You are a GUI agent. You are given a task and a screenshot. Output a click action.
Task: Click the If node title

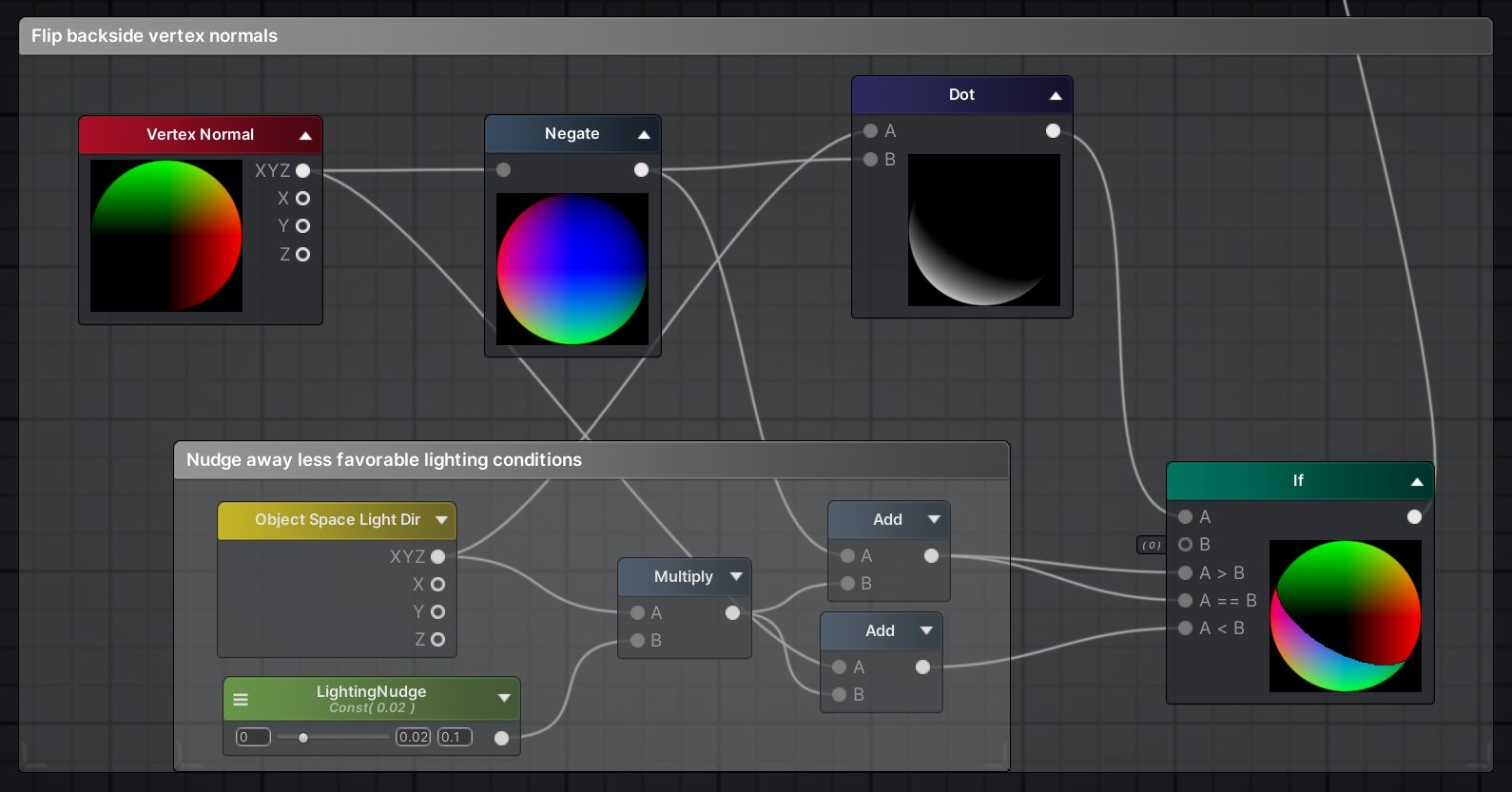point(1297,481)
